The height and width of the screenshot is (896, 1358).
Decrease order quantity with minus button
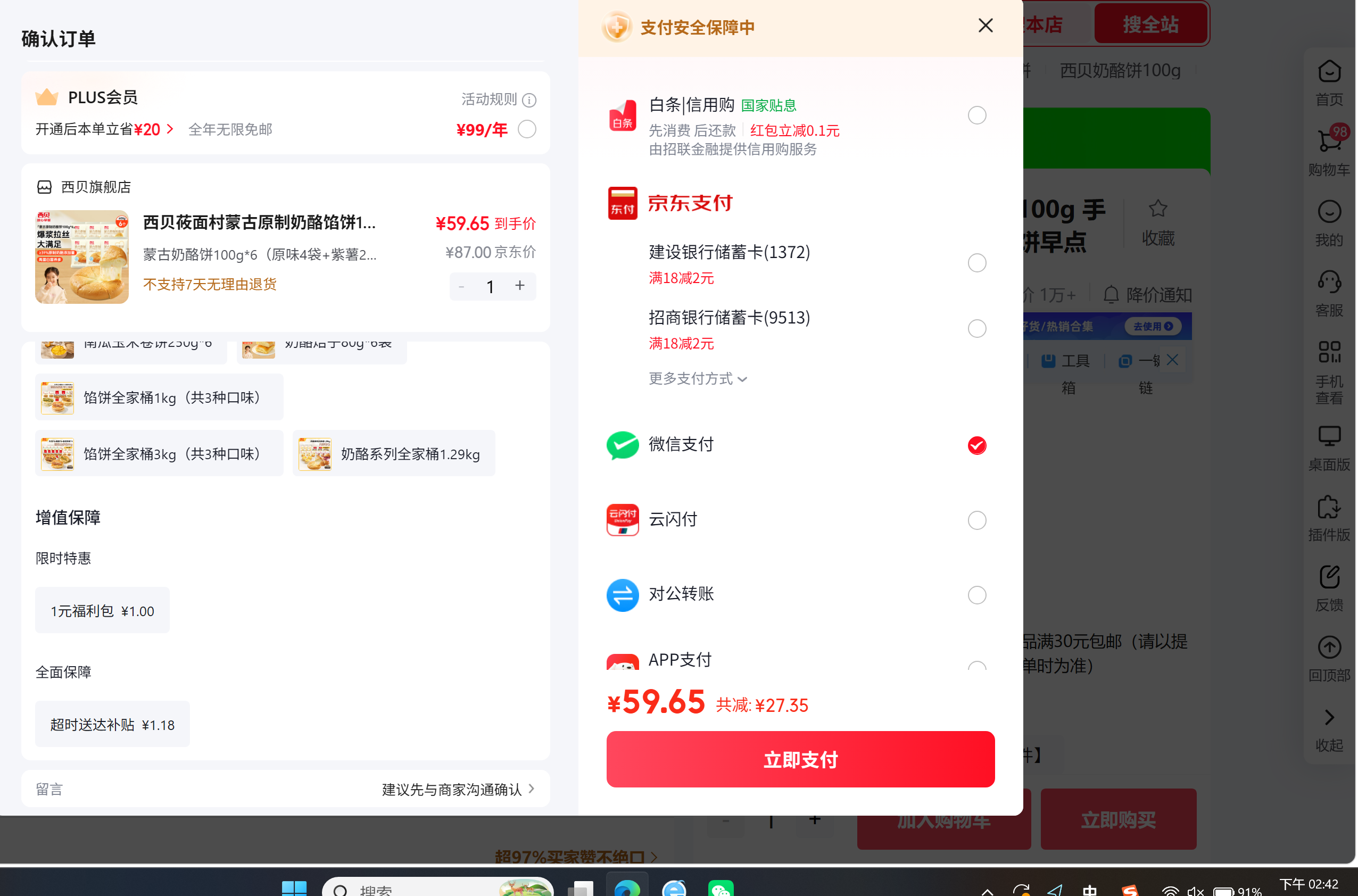(461, 286)
